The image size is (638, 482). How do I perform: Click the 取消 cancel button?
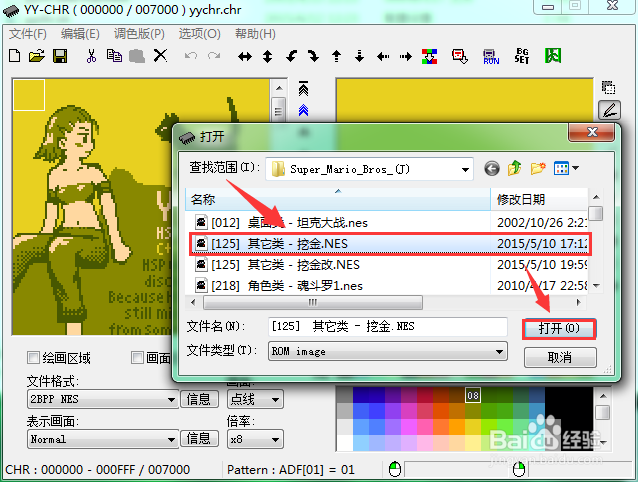(560, 357)
